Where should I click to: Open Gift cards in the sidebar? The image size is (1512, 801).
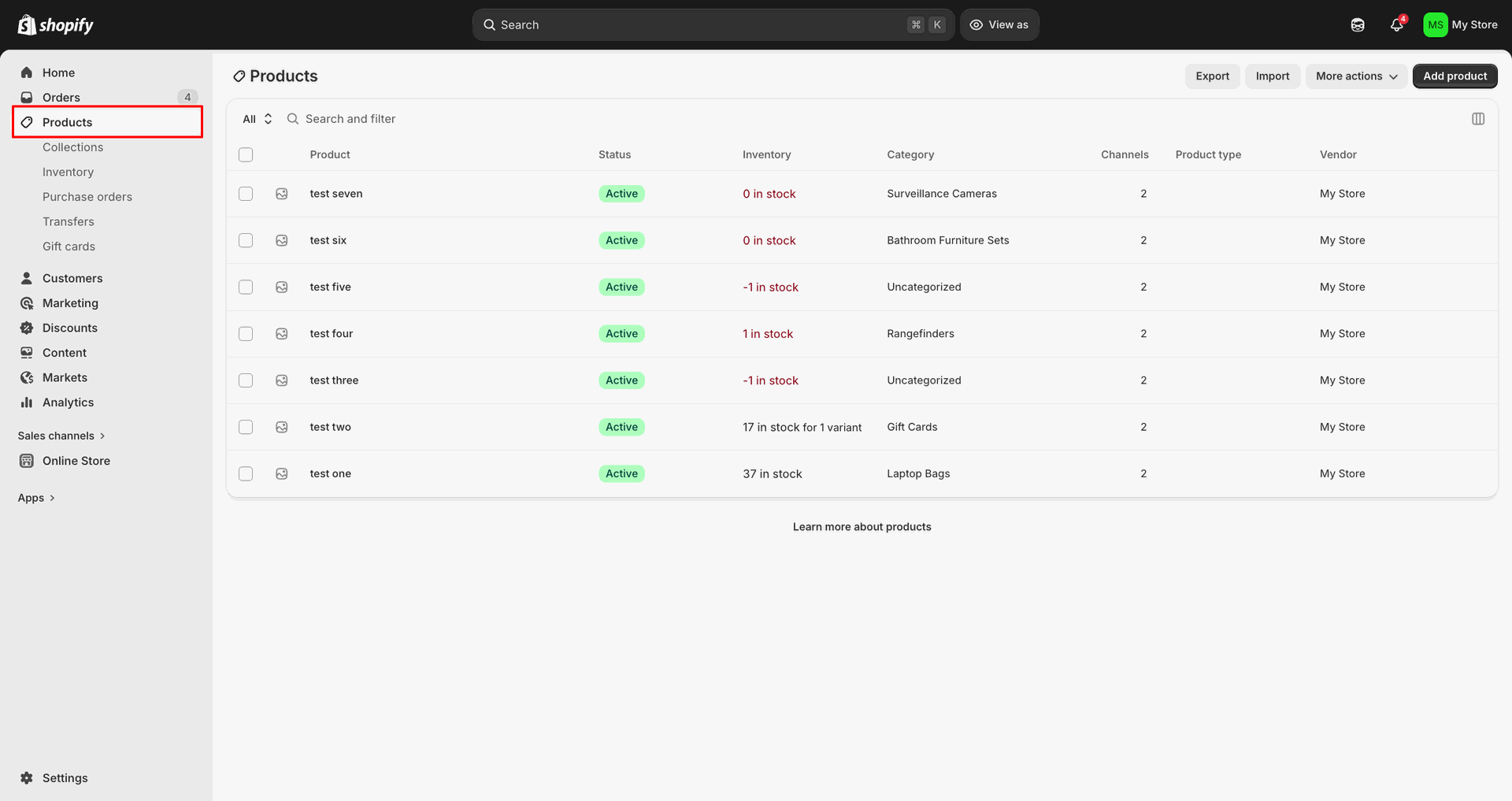point(69,247)
